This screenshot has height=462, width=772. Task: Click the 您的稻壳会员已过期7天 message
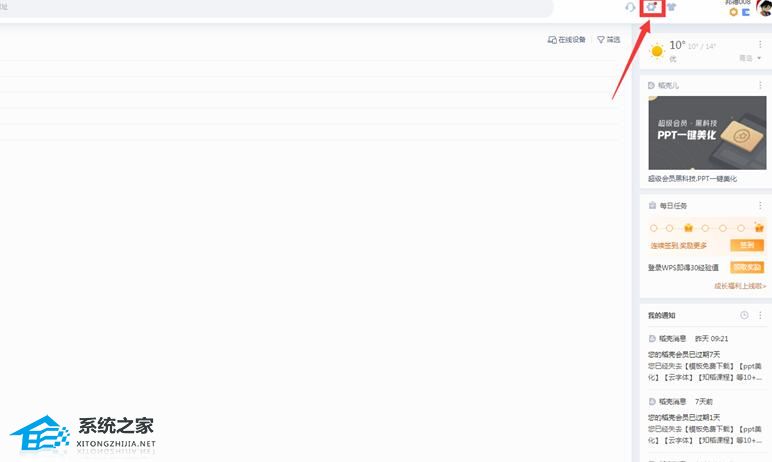684,354
